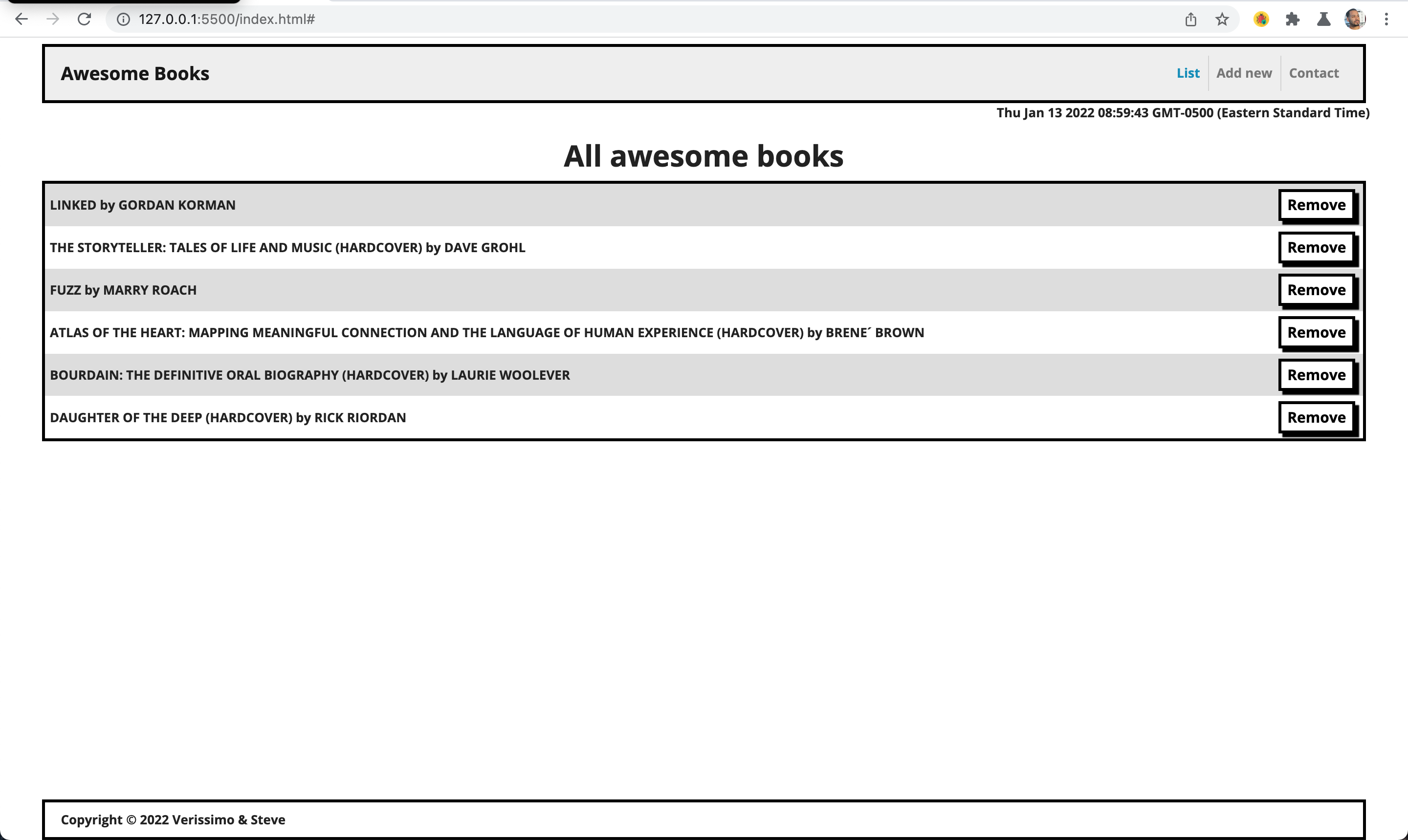Select the List navigation link
Image resolution: width=1408 pixels, height=840 pixels.
point(1188,73)
